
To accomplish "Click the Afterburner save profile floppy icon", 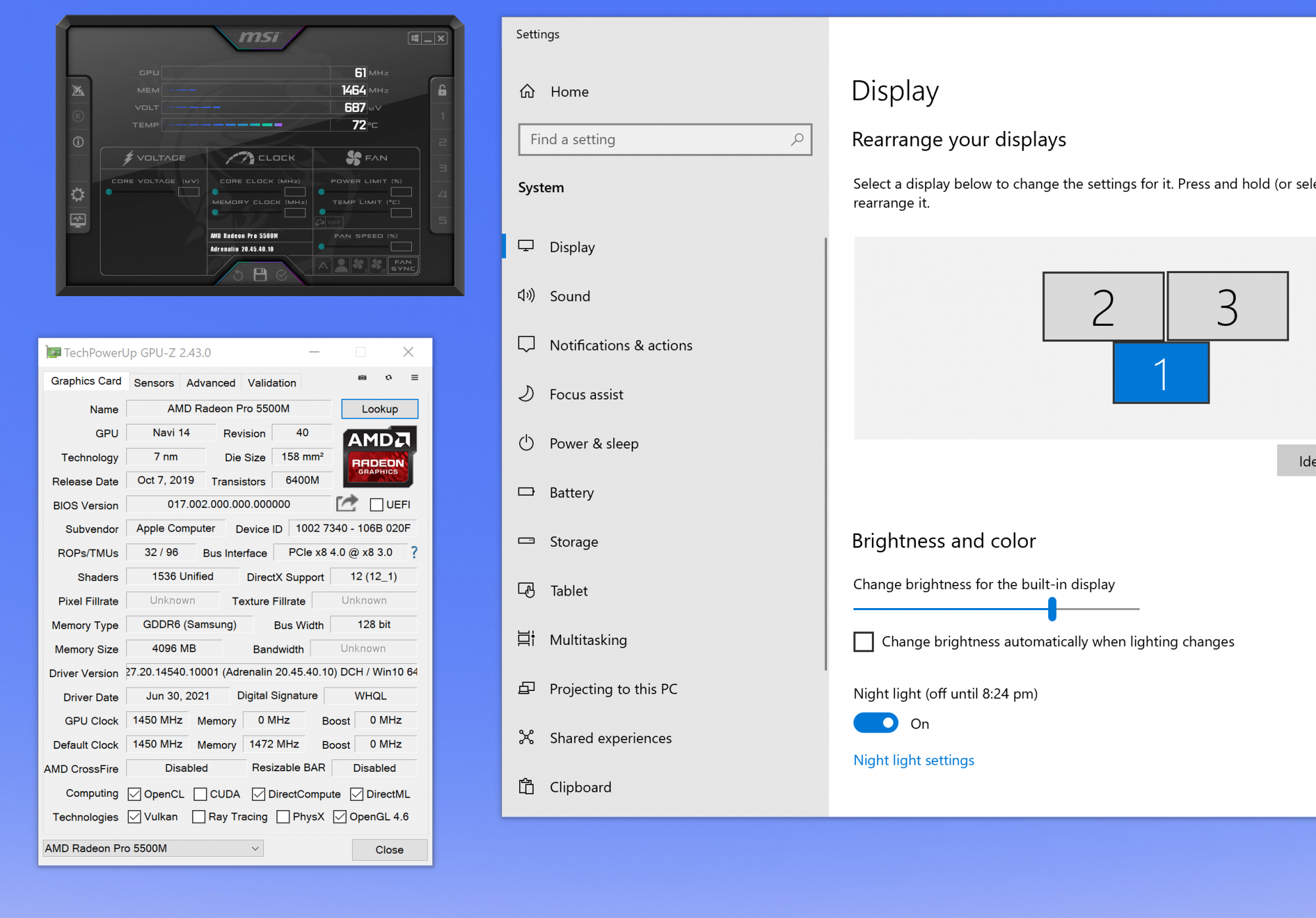I will pyautogui.click(x=260, y=275).
